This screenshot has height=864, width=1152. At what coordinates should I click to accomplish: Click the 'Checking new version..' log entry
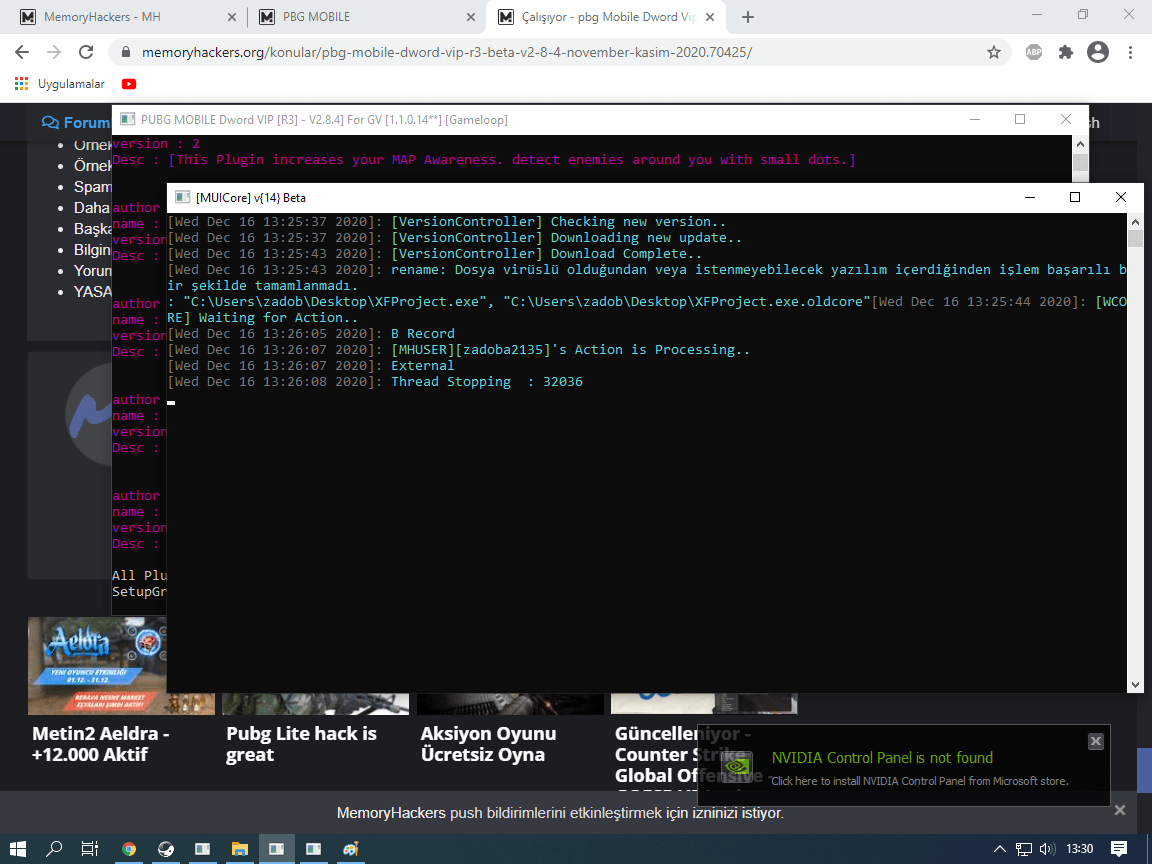pyautogui.click(x=447, y=221)
